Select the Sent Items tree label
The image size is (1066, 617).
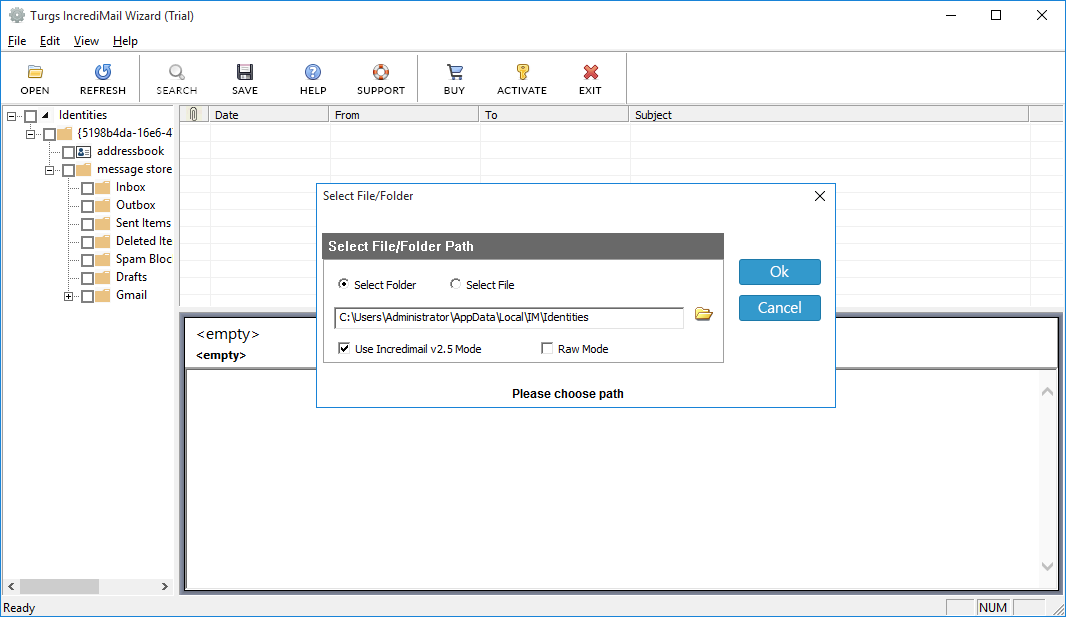pyautogui.click(x=143, y=223)
